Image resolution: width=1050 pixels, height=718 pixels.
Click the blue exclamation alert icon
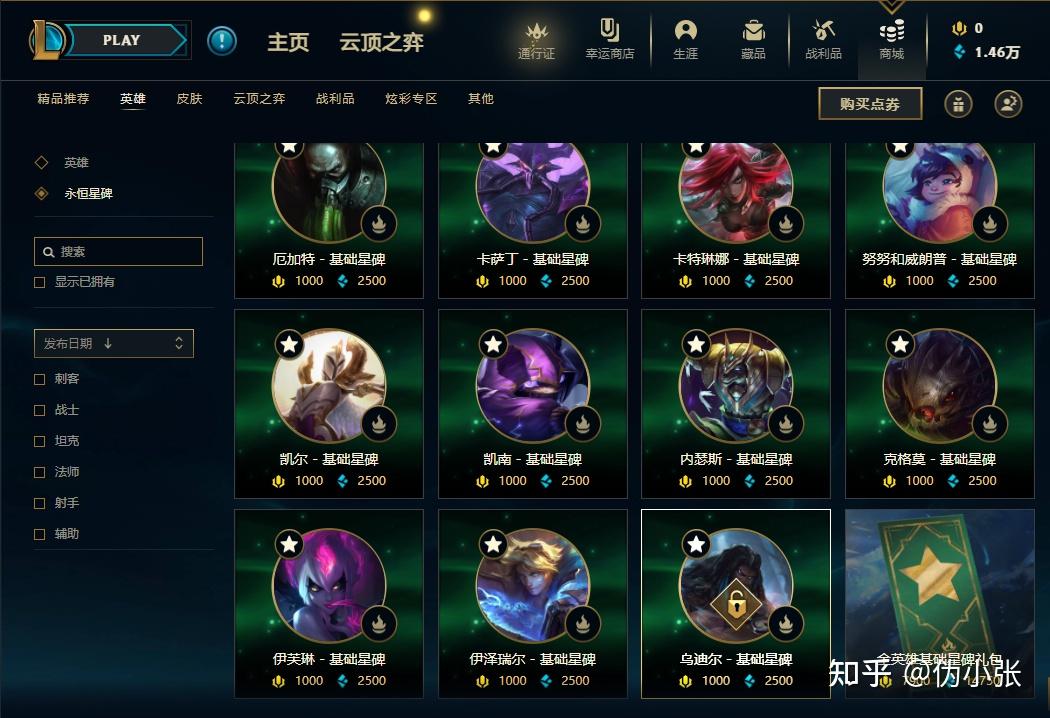[222, 41]
